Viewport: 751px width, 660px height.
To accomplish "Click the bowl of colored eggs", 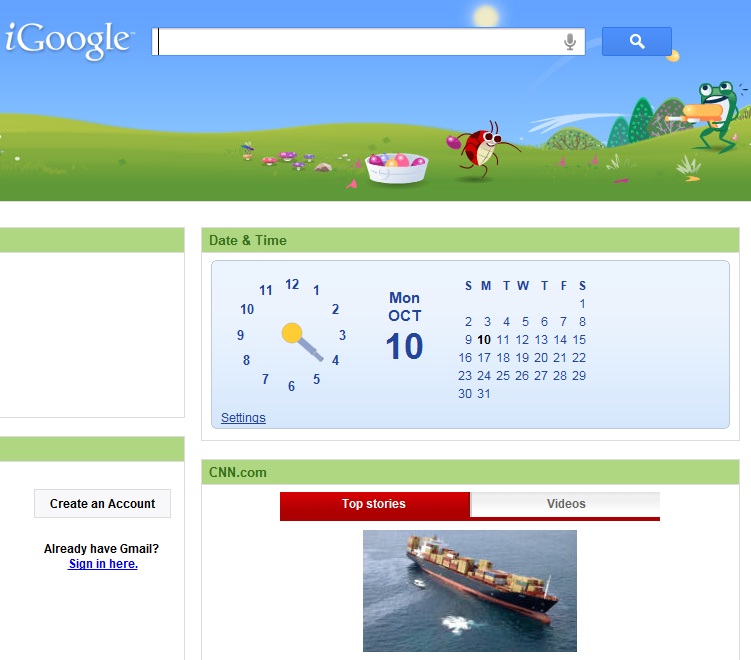I will pos(397,168).
